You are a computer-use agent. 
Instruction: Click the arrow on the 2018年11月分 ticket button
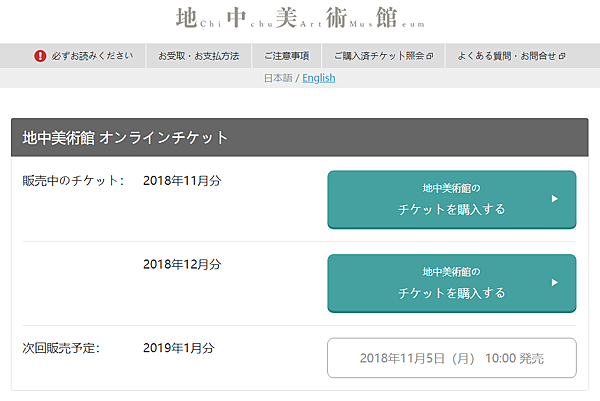pyautogui.click(x=554, y=198)
